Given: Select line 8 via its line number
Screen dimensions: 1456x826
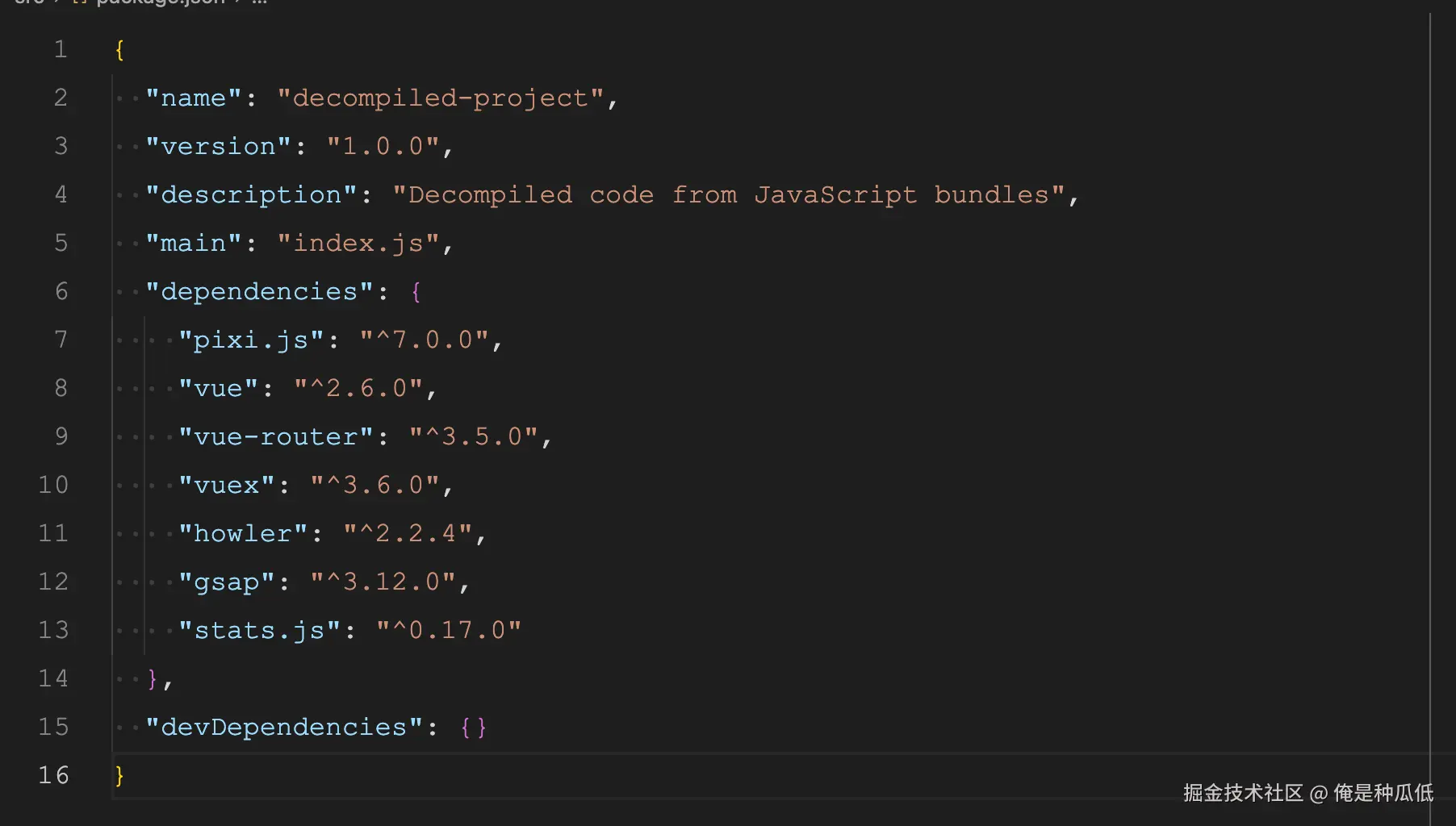Looking at the screenshot, I should click(x=61, y=389).
